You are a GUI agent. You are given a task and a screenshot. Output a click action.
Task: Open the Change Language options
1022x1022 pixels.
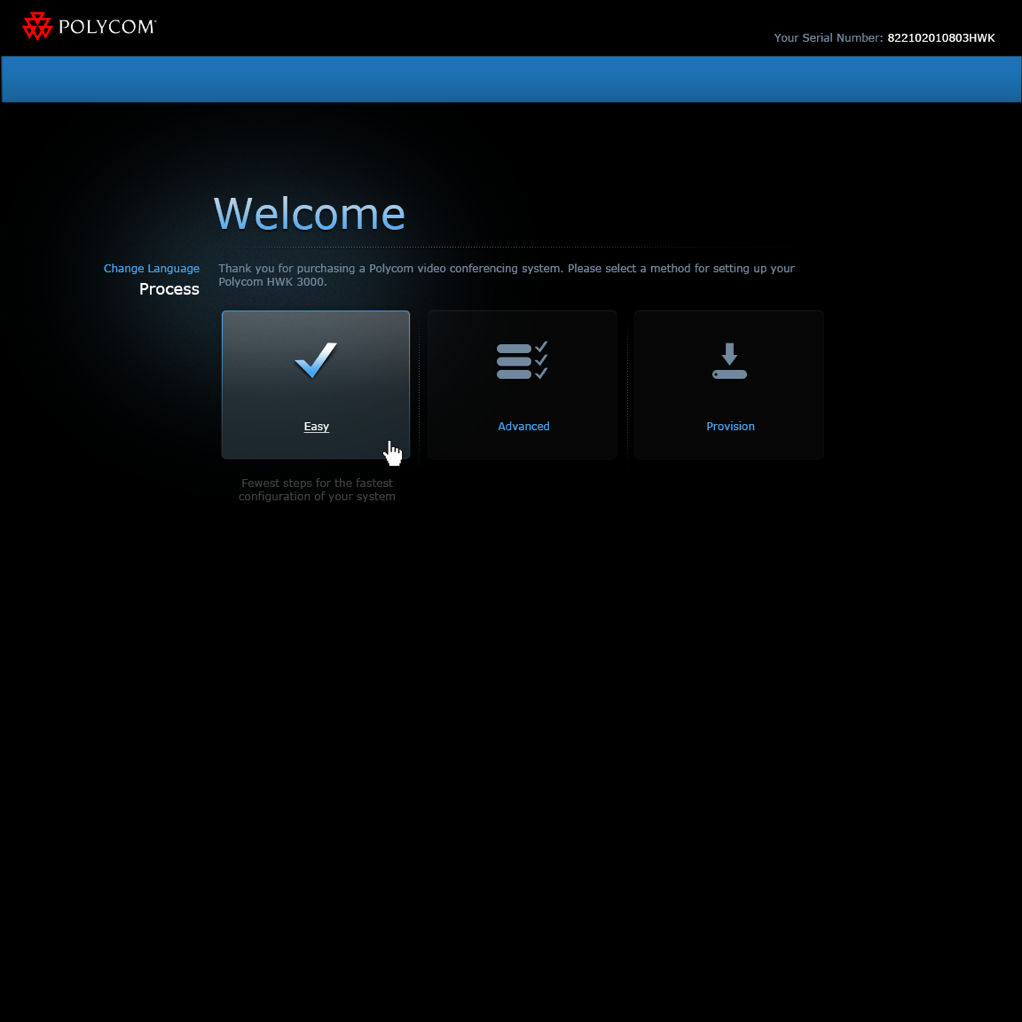point(151,268)
